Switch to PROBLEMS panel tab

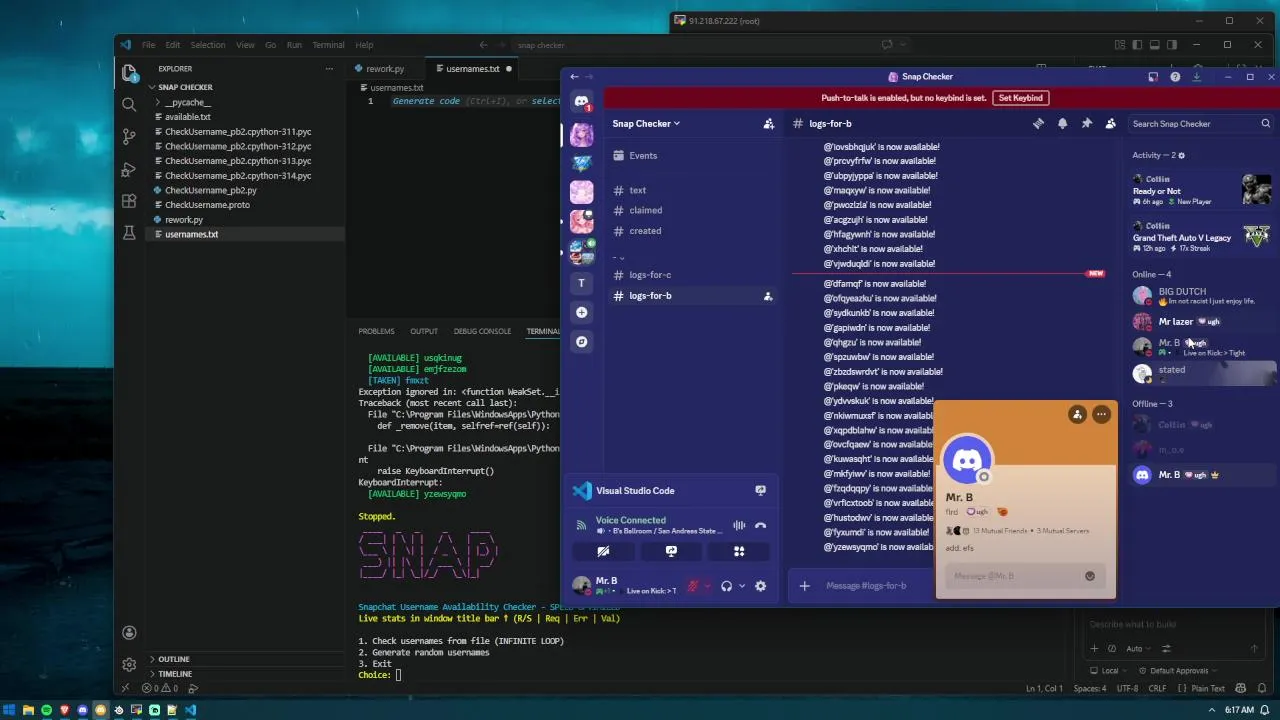376,331
